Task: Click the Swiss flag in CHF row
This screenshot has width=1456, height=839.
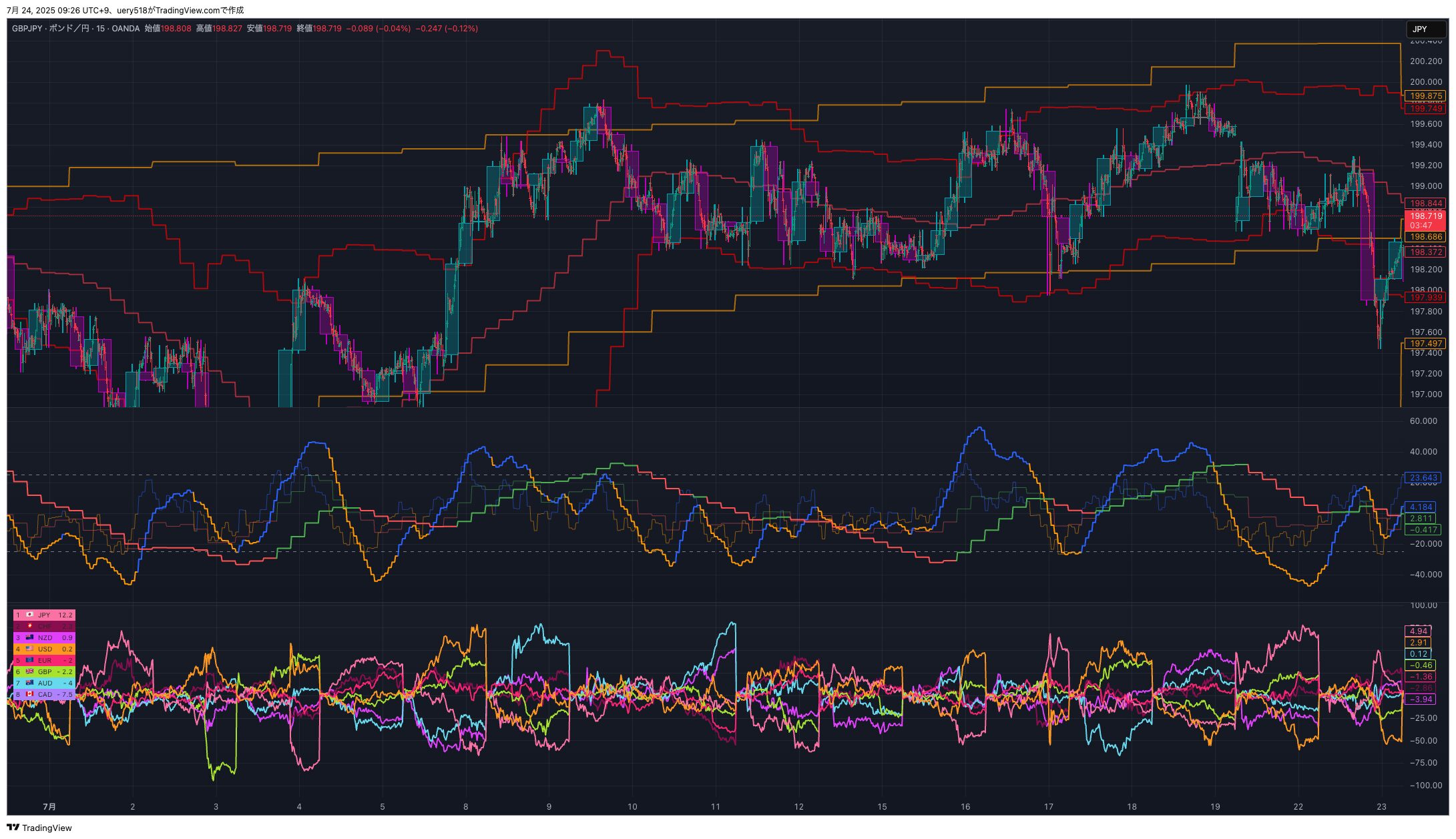Action: (29, 626)
